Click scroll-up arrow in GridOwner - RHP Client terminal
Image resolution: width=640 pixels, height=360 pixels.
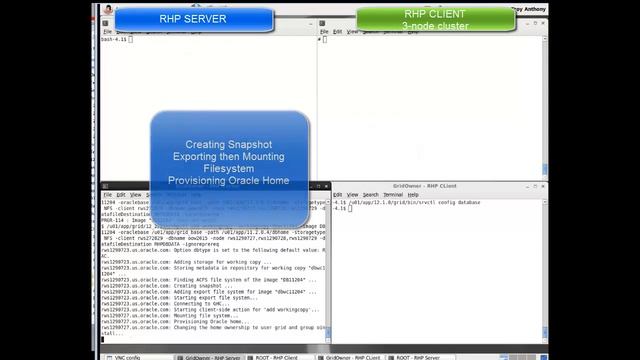pos(544,202)
